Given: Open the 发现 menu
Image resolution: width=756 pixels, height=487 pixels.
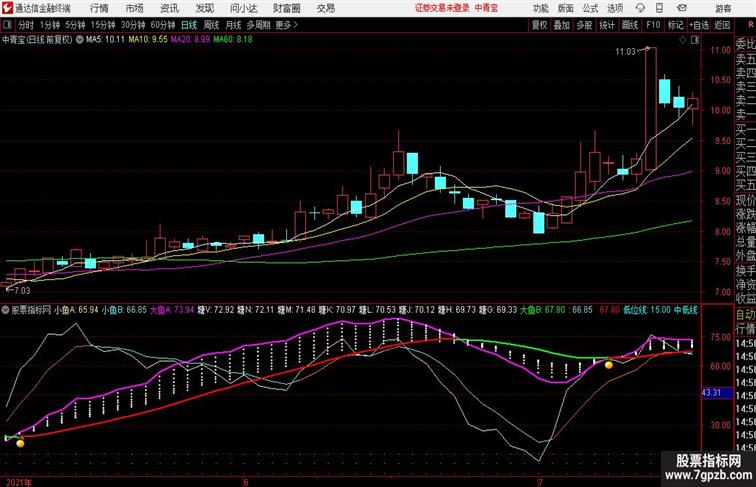Looking at the screenshot, I should pyautogui.click(x=204, y=8).
